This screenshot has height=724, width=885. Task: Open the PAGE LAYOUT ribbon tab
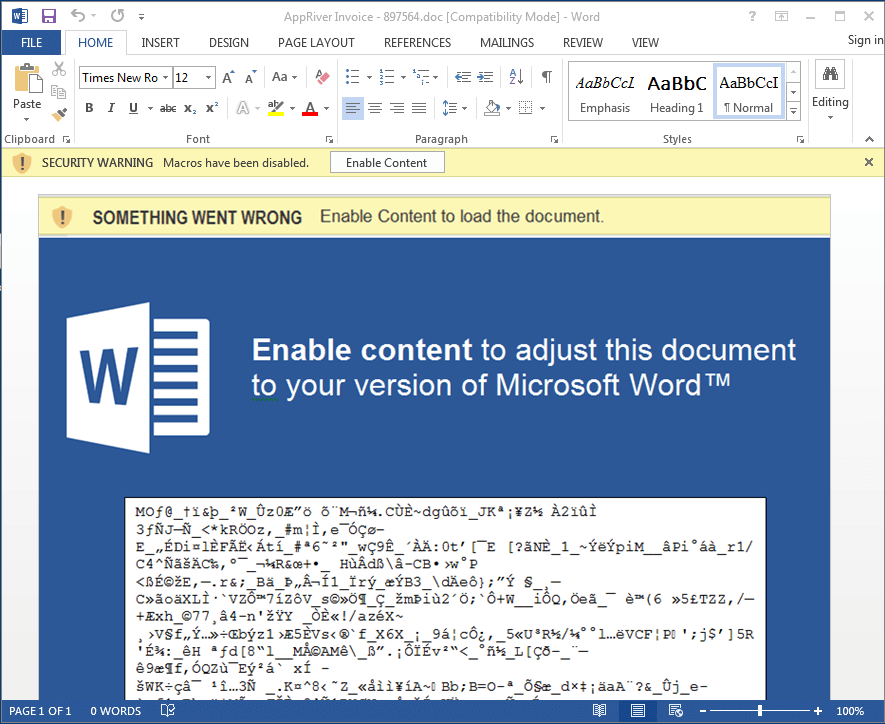click(x=316, y=43)
